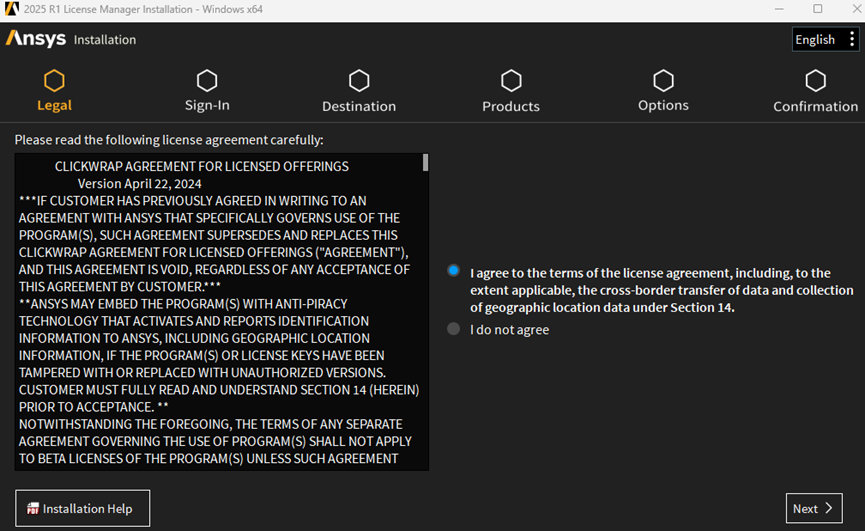
Task: Select the agree to license terms radio button
Action: point(453,271)
